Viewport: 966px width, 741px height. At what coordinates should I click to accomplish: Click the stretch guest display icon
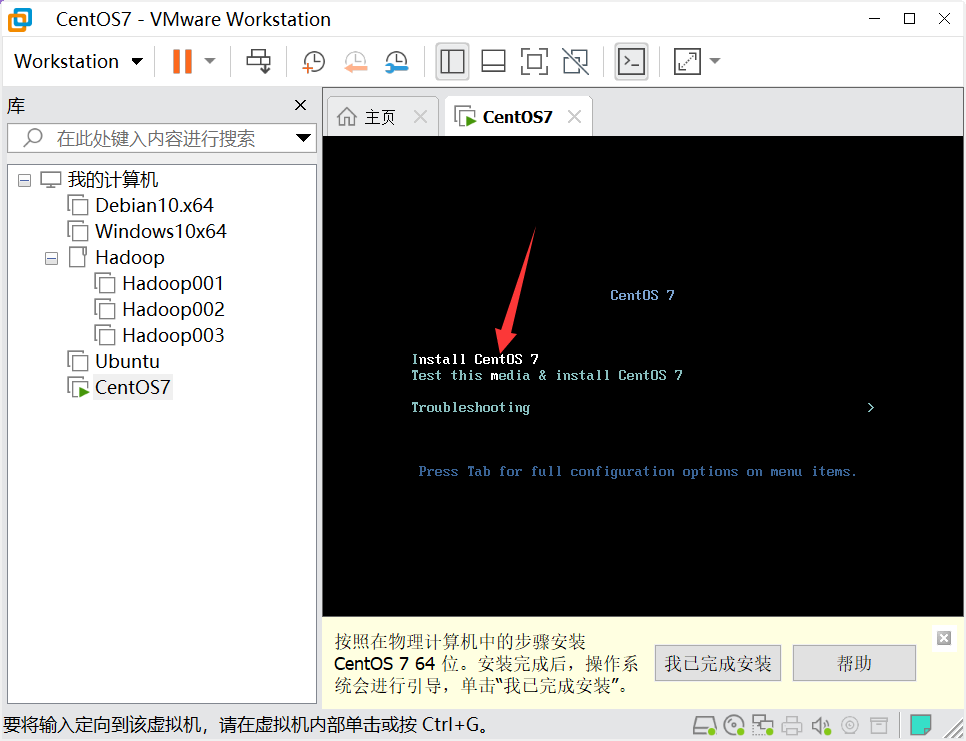(687, 62)
